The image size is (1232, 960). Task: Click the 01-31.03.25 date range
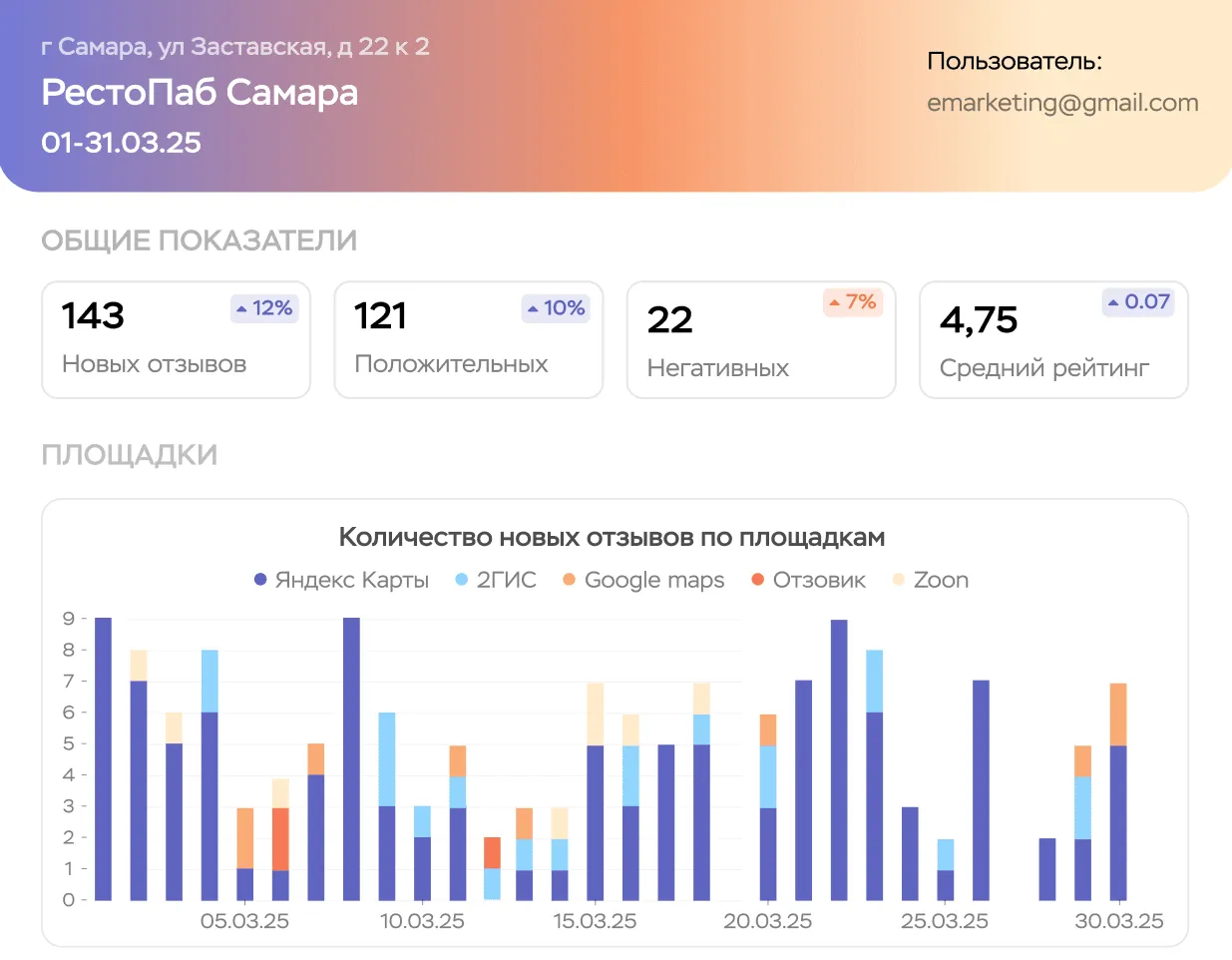[121, 143]
